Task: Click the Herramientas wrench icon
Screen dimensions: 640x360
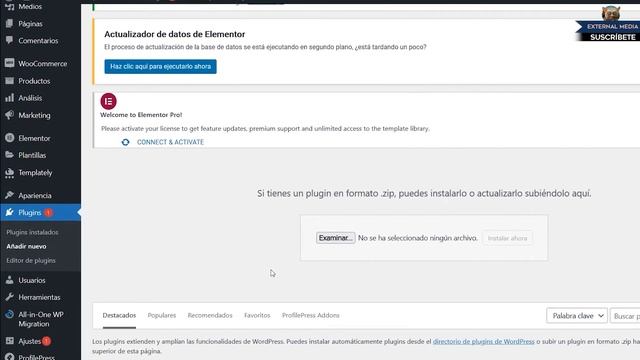Action: pyautogui.click(x=9, y=297)
